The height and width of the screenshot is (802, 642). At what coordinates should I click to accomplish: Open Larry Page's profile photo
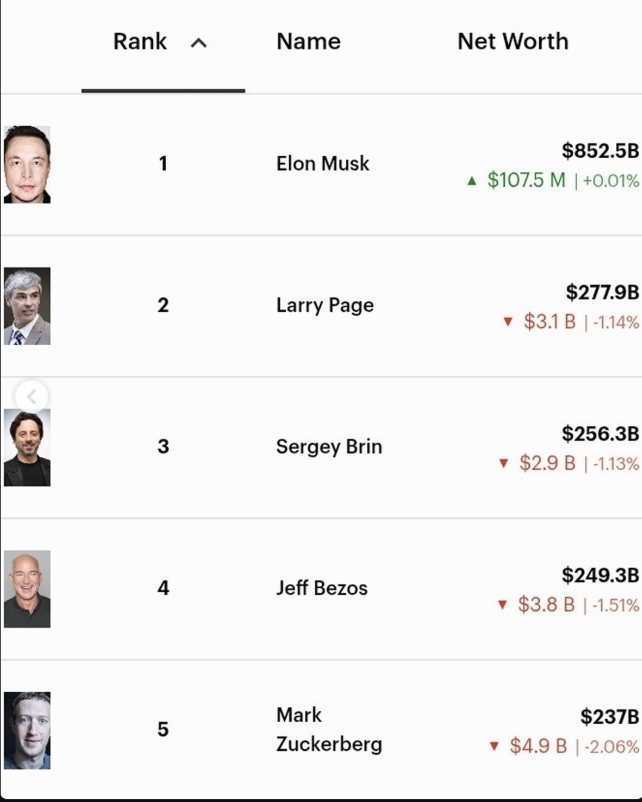[x=27, y=306]
